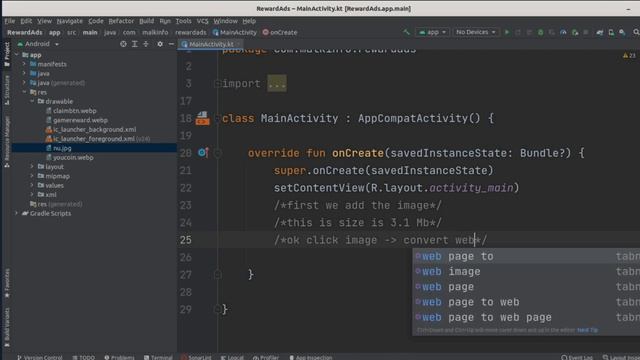This screenshot has height=360, width=640.
Task: Open the Refactor menu
Action: pyautogui.click(x=121, y=21)
